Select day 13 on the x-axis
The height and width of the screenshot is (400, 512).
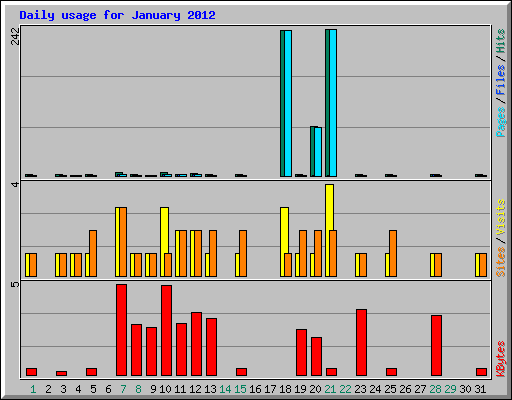(210, 389)
